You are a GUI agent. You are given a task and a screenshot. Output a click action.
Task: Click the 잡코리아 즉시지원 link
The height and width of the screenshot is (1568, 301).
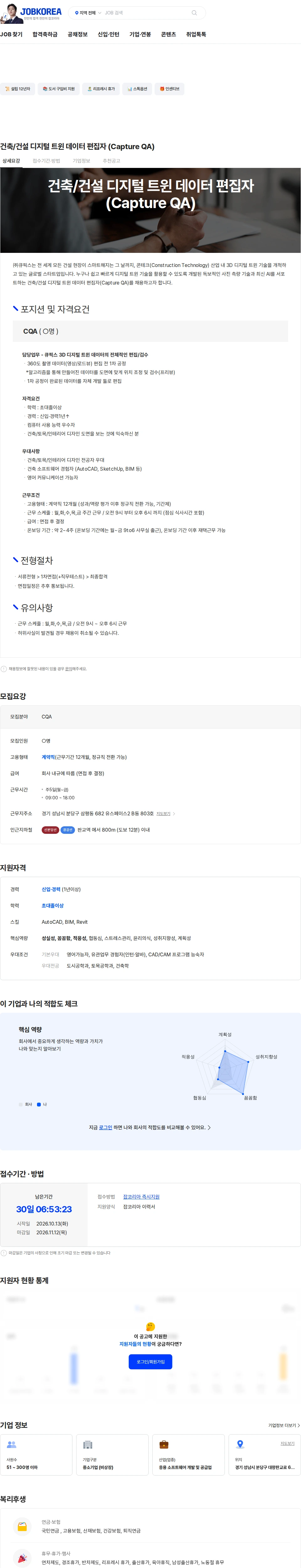[141, 1196]
